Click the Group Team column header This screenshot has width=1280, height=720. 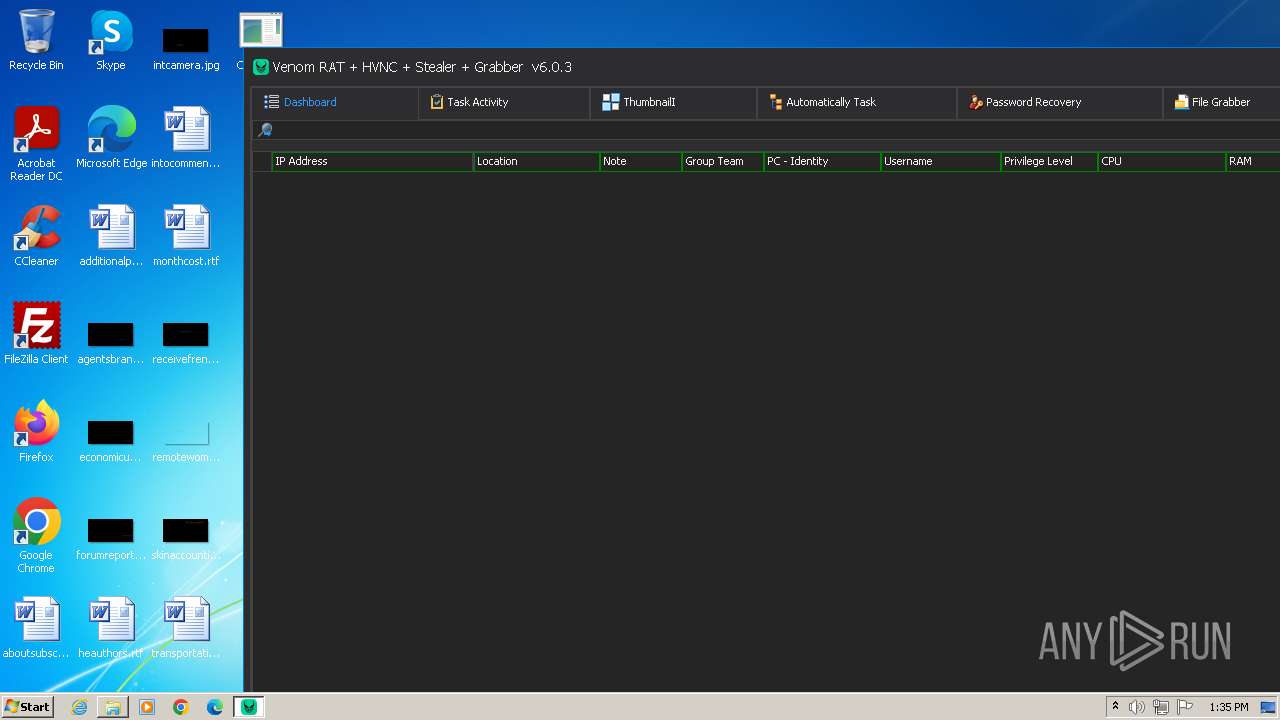[x=722, y=161]
